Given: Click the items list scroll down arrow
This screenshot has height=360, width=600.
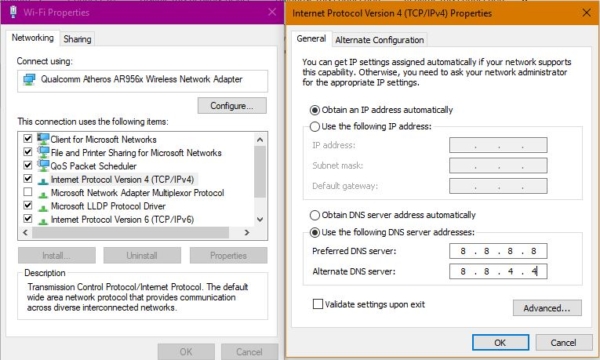Looking at the screenshot, I should [260, 220].
